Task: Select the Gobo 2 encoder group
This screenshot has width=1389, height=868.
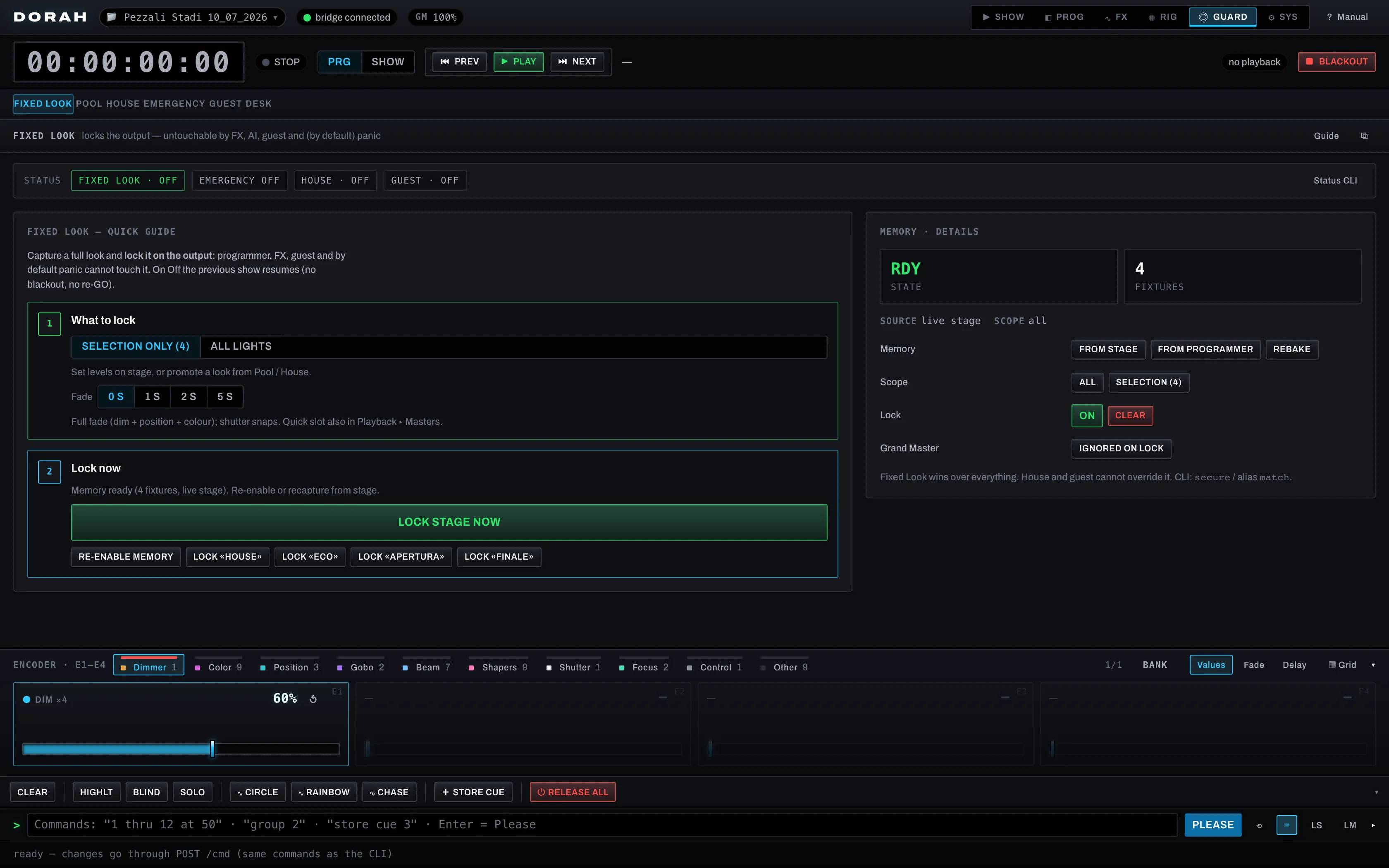Action: click(x=361, y=666)
